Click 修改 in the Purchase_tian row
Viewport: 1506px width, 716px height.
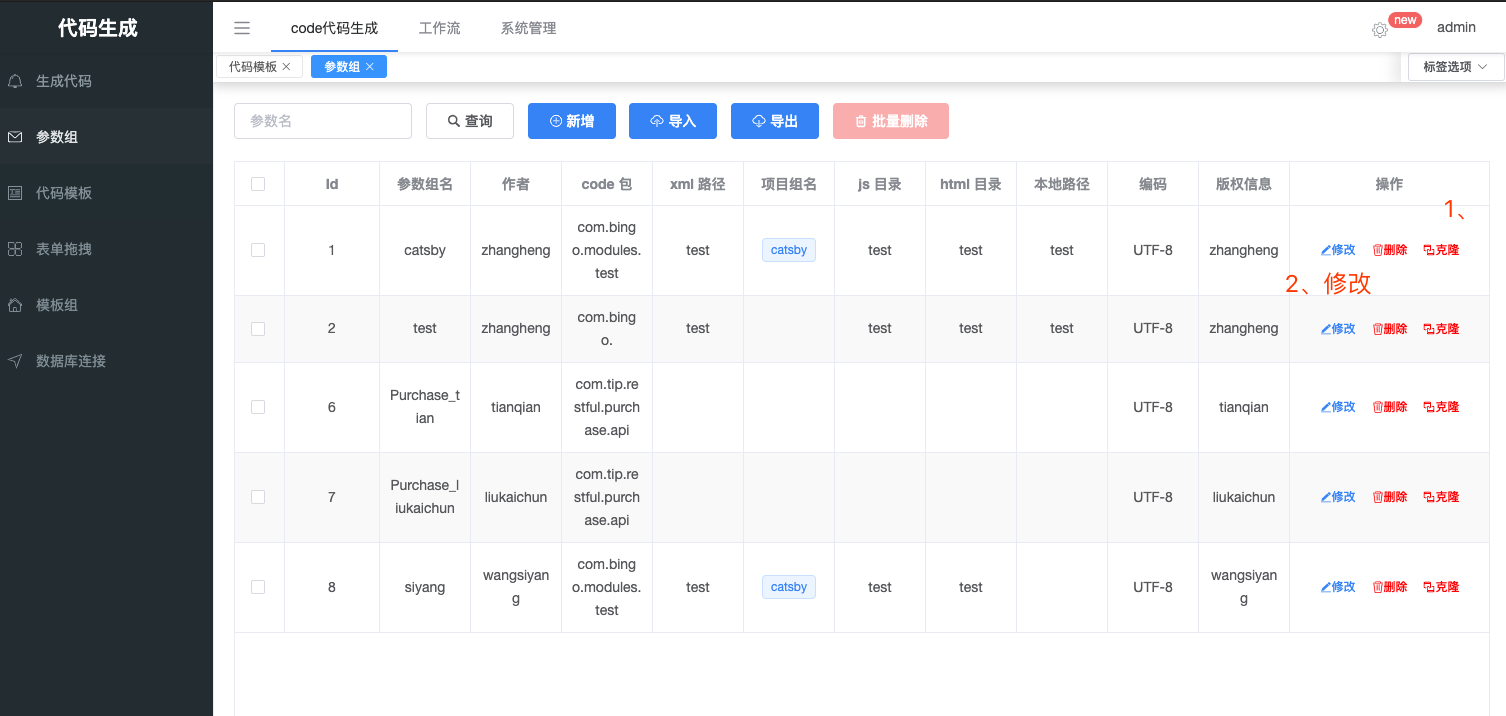(x=1338, y=407)
